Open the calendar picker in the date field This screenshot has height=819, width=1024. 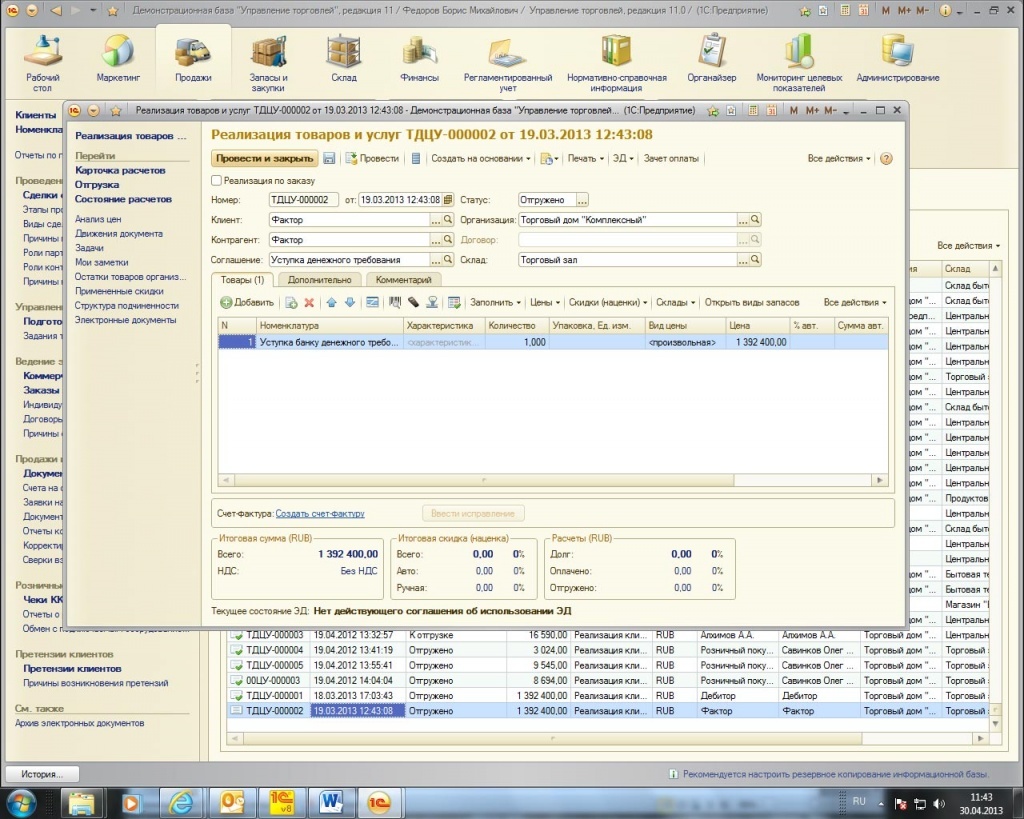[x=447, y=200]
